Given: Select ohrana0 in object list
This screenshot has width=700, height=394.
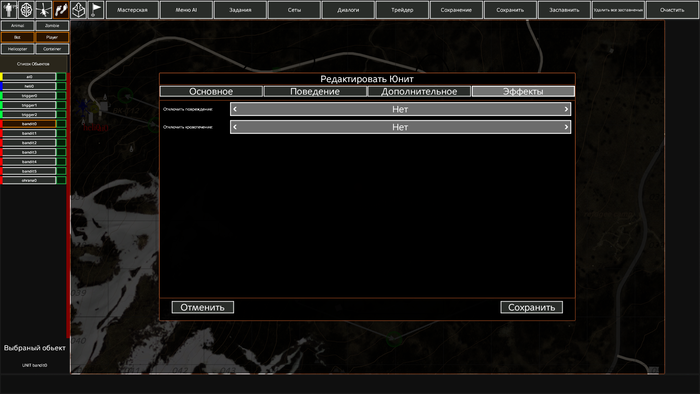Looking at the screenshot, I should tap(29, 180).
